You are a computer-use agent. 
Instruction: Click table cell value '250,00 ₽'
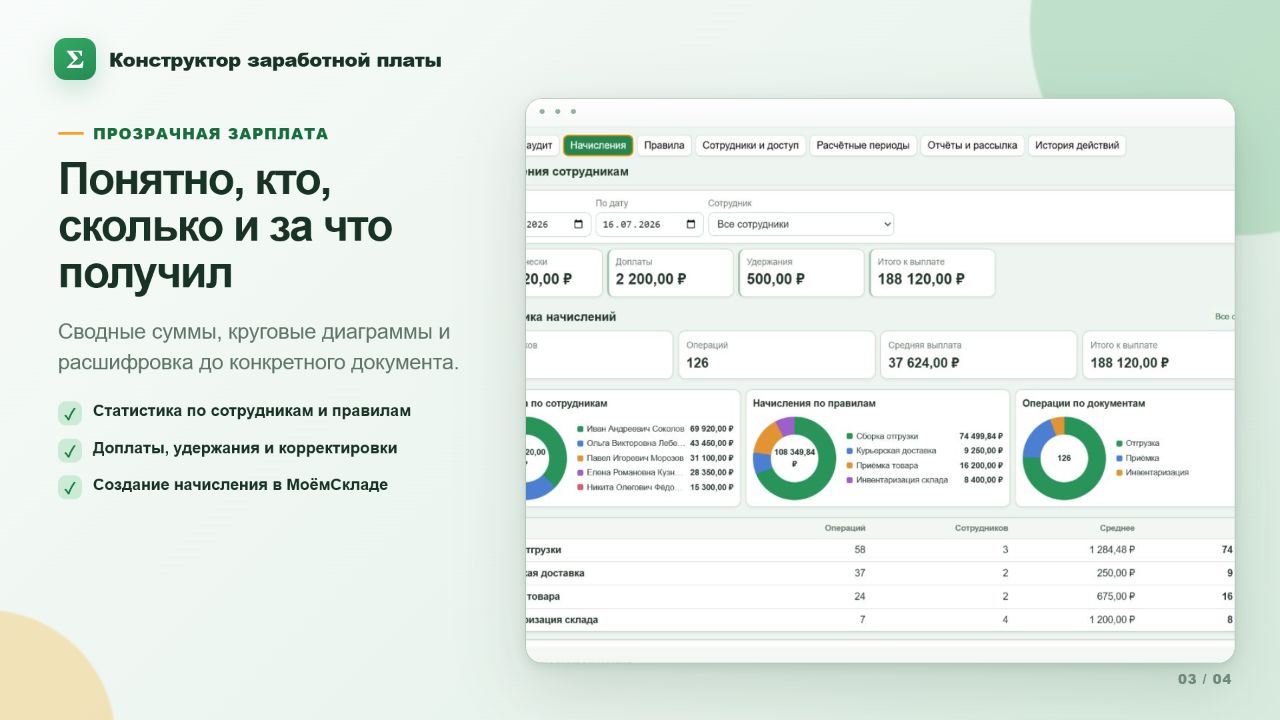coord(1117,573)
